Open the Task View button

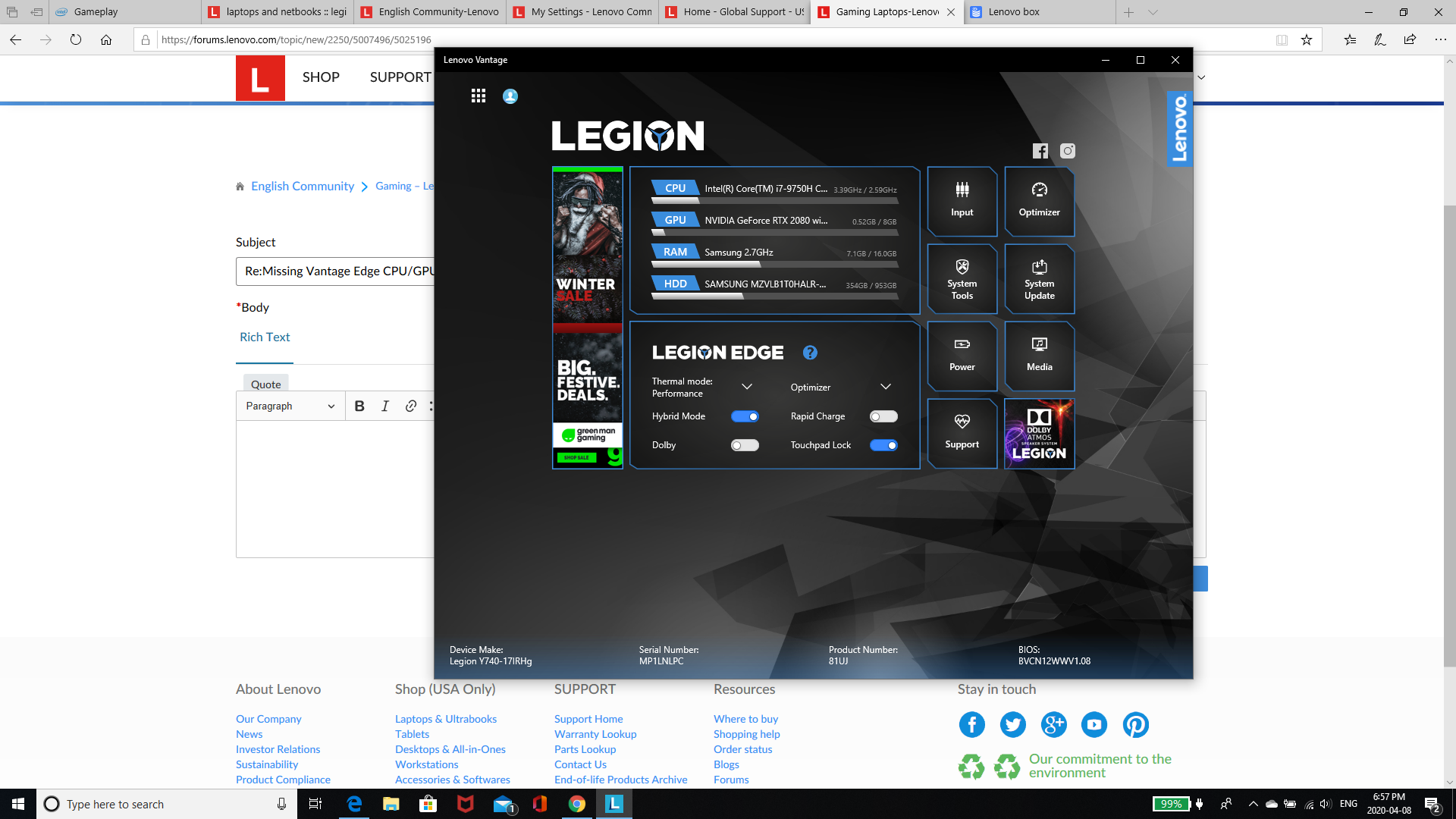tap(315, 804)
